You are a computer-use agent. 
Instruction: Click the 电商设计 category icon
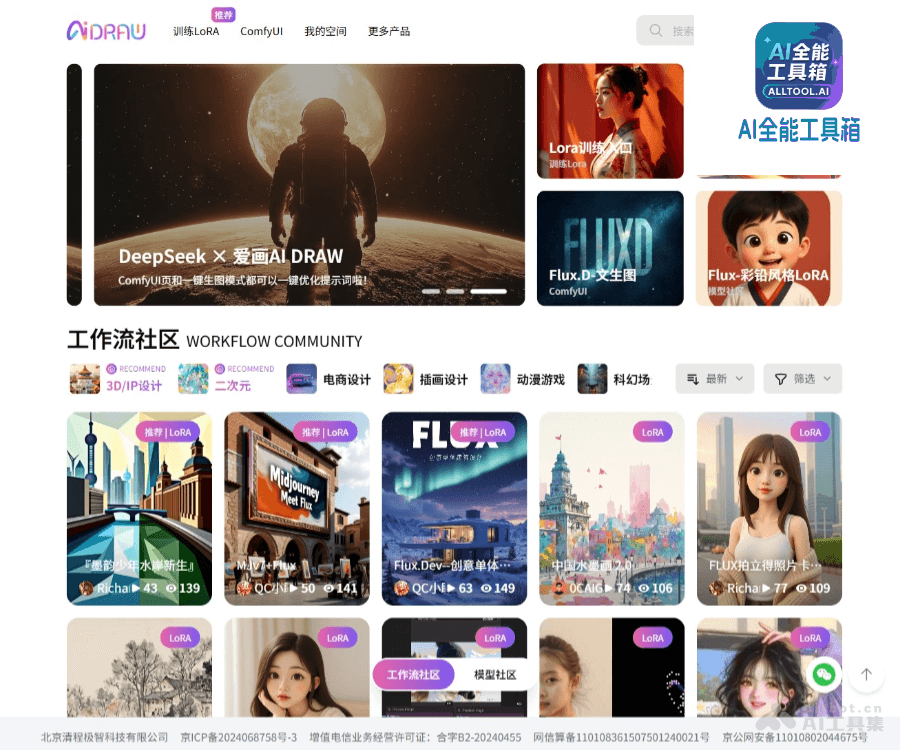pos(301,379)
